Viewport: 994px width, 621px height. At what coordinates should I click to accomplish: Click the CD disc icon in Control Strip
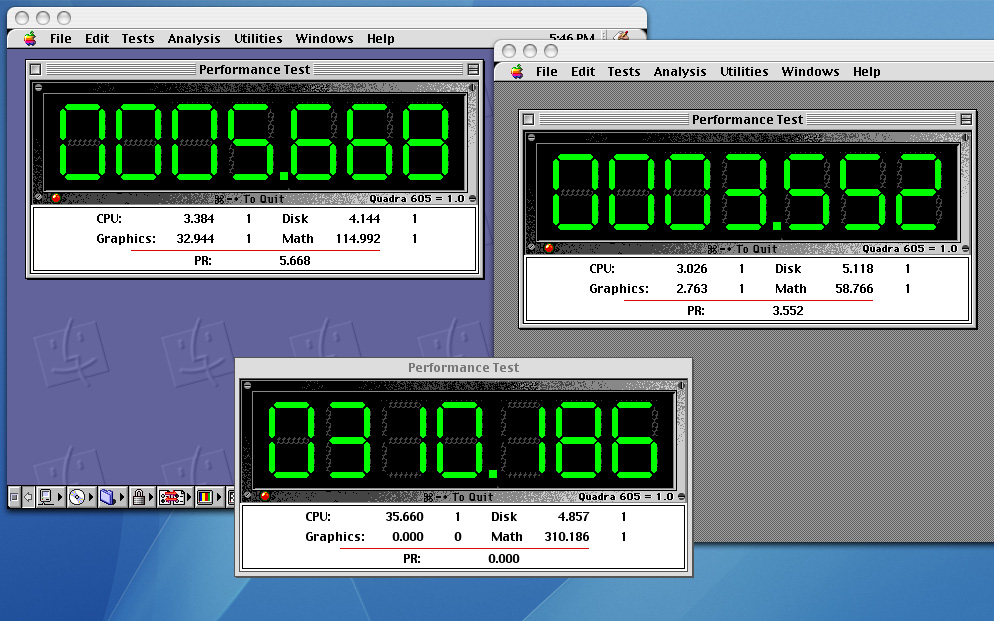point(76,497)
